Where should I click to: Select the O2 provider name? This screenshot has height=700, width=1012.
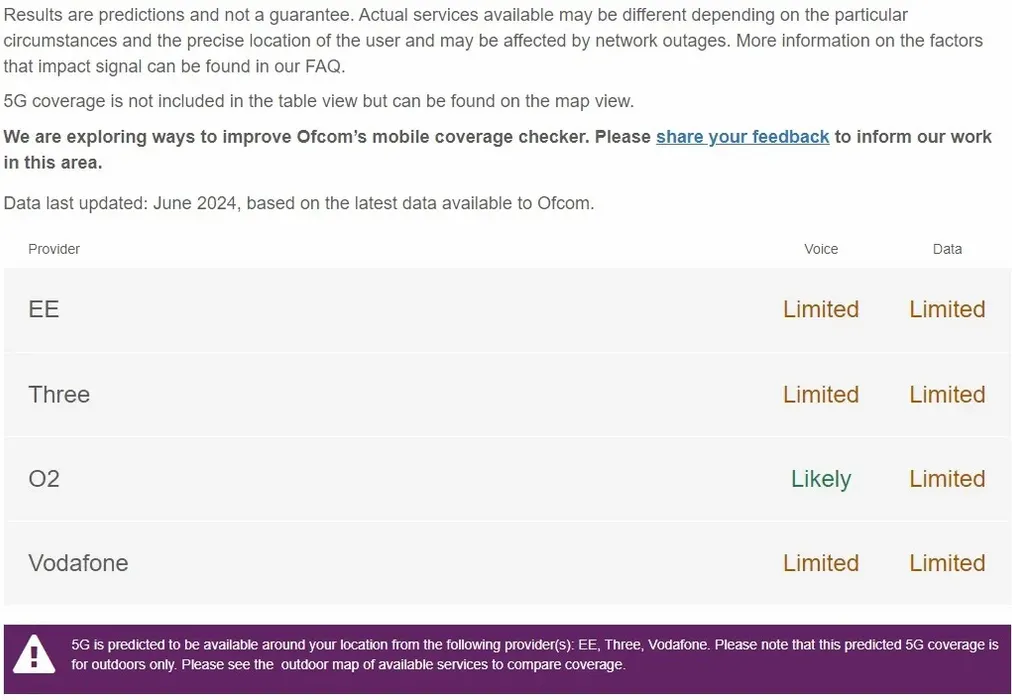coord(44,479)
